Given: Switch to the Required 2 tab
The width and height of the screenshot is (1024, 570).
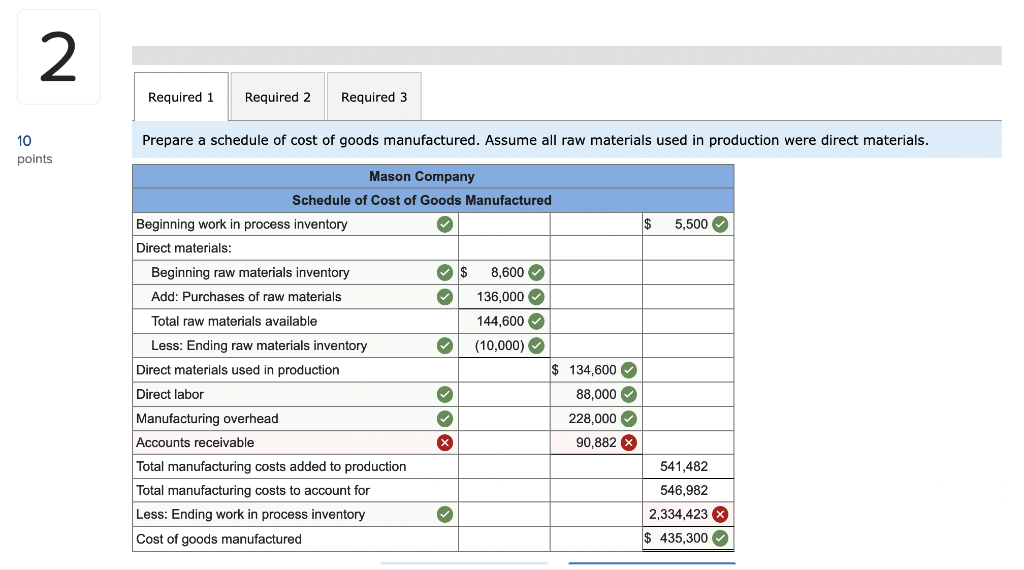Looking at the screenshot, I should (x=278, y=97).
